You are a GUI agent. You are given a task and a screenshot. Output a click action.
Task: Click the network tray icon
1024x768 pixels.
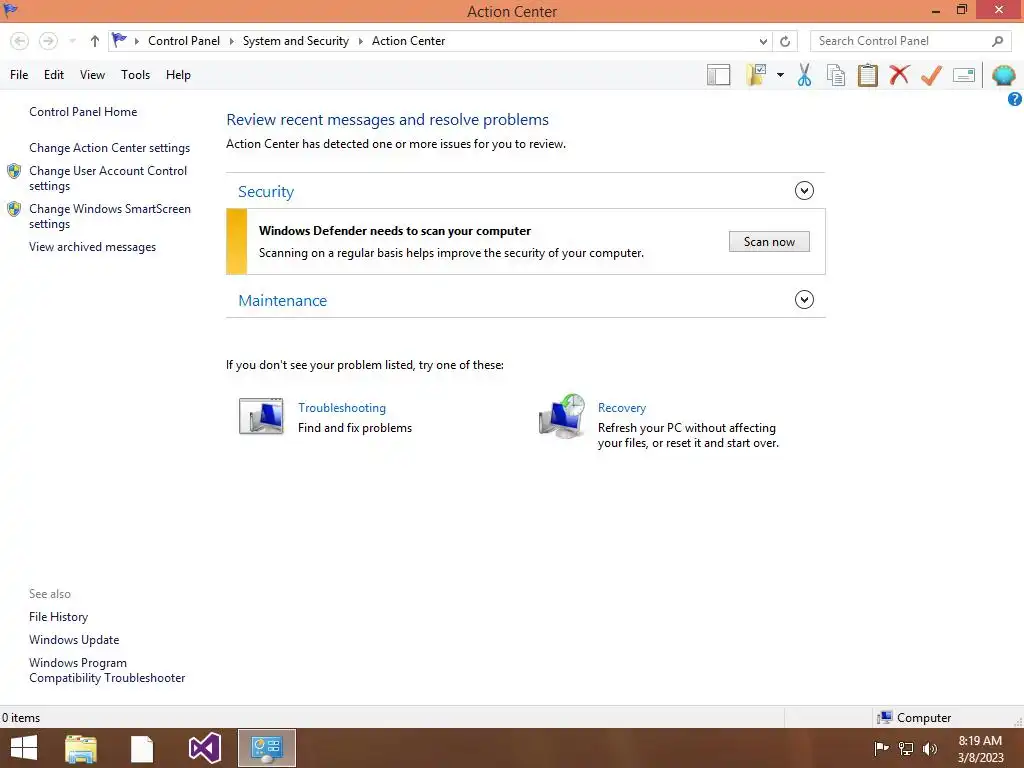(906, 748)
